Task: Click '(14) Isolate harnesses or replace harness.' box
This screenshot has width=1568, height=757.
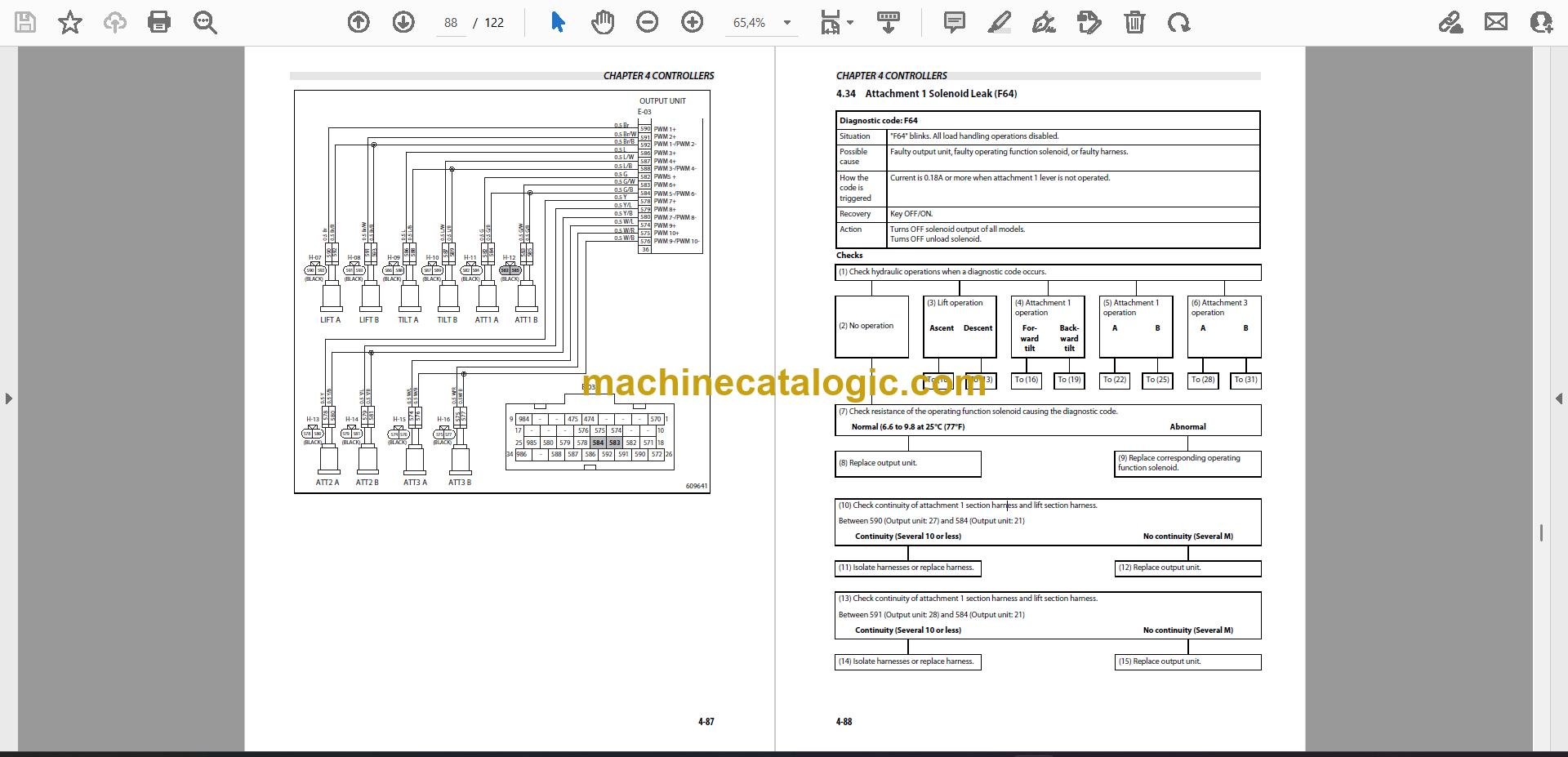Action: 908,661
